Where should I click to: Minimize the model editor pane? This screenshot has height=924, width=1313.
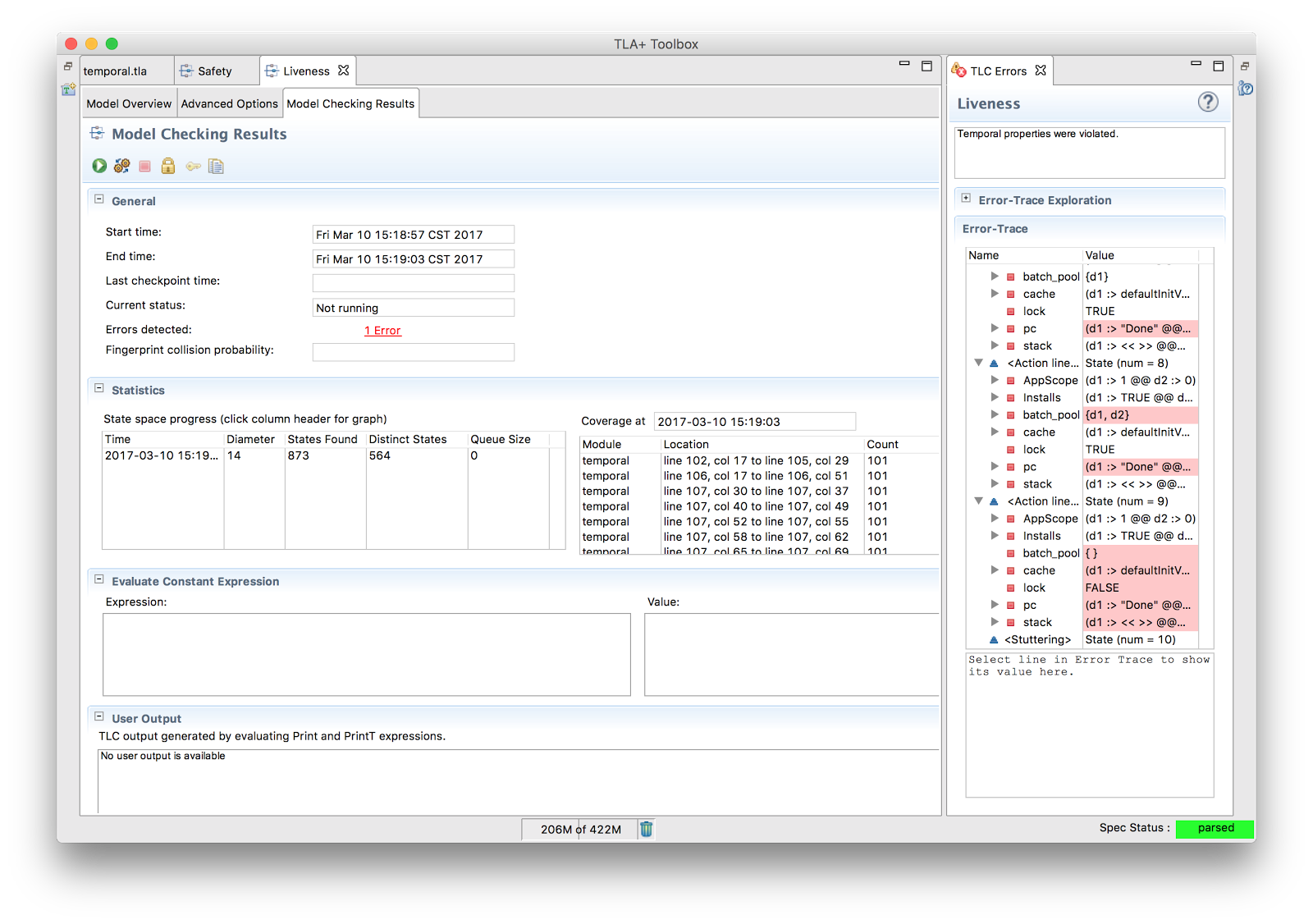tap(904, 64)
